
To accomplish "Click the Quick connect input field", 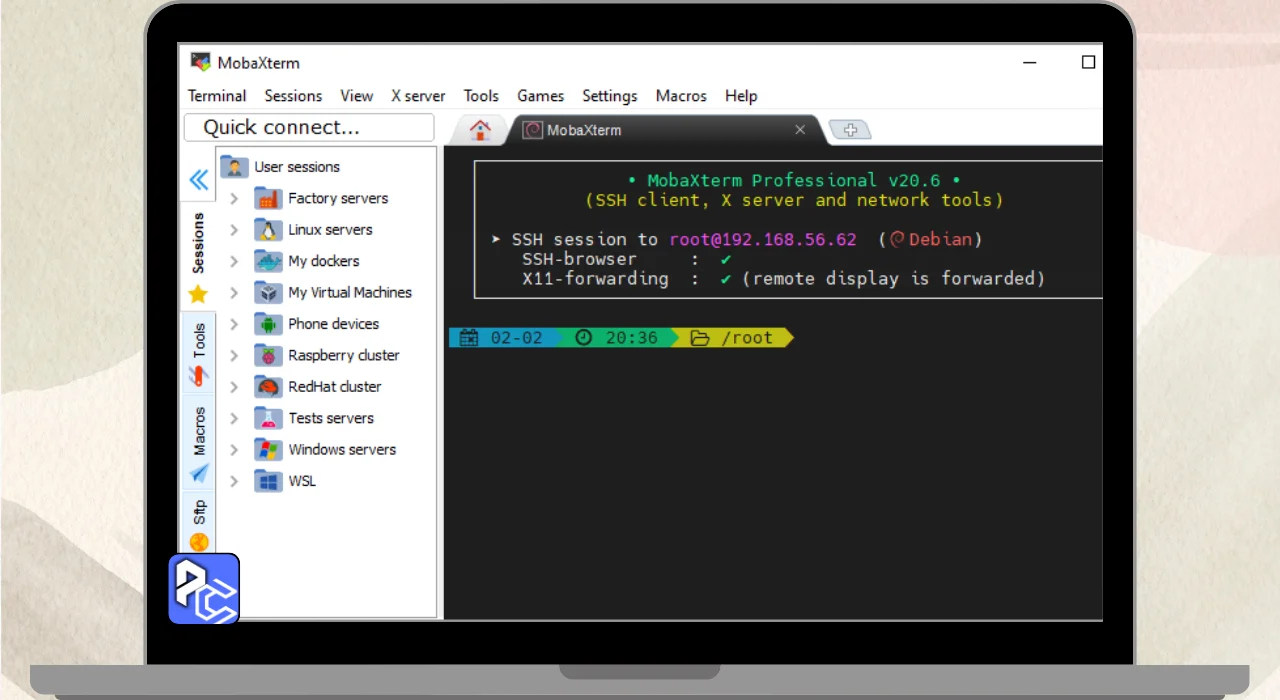I will coord(309,127).
